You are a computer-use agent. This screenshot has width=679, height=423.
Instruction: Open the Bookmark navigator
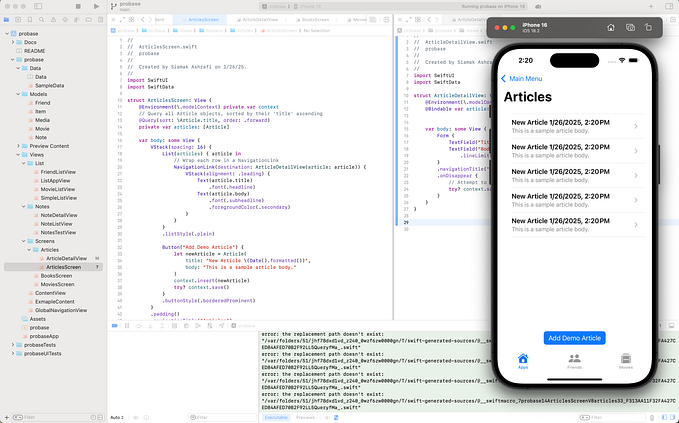29,19
